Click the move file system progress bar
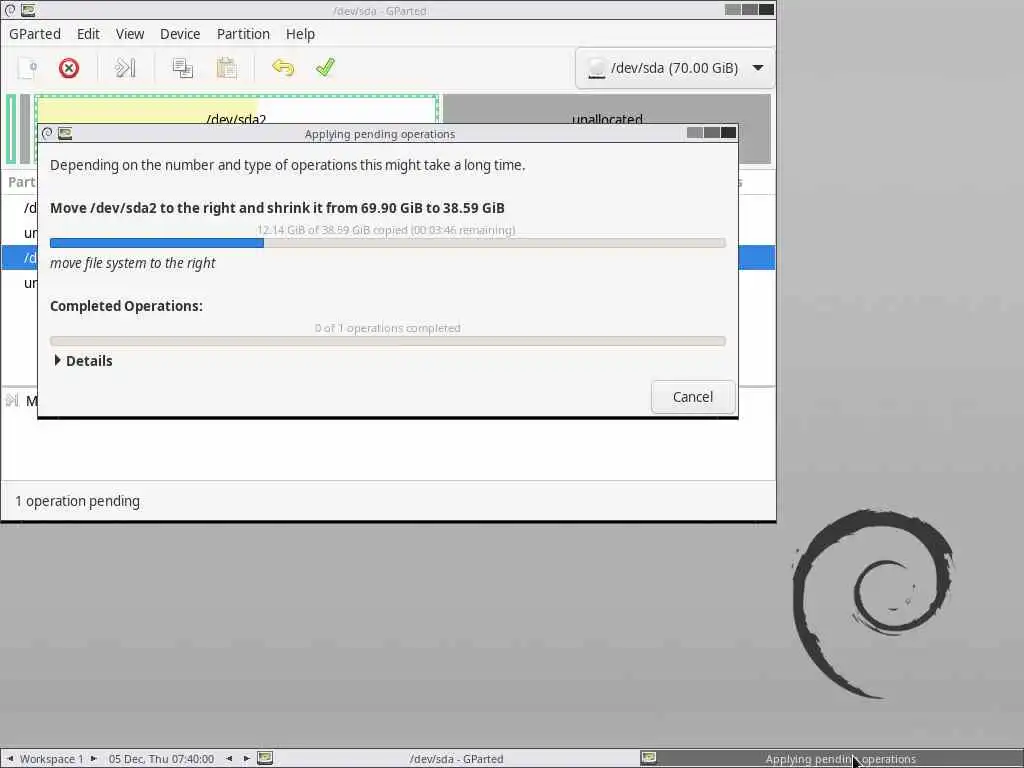 [388, 243]
